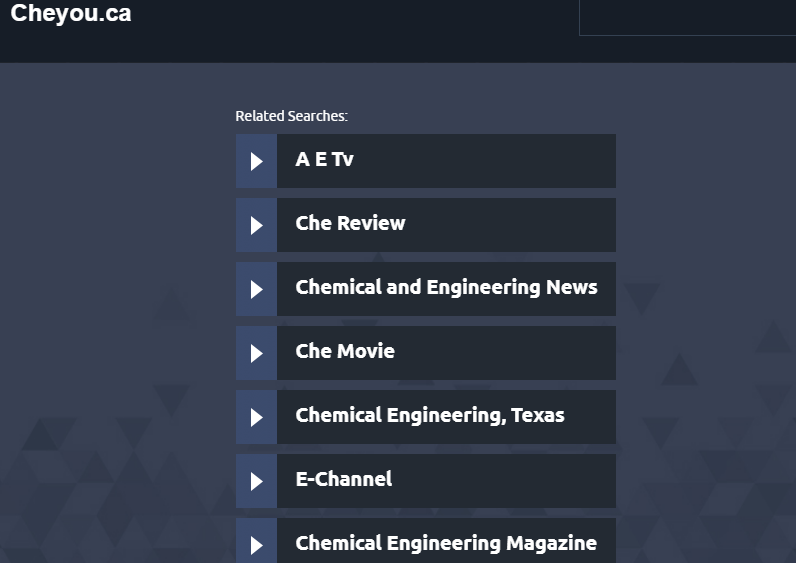Open the Che Review search link
Viewport: 796px width, 563px height.
coord(350,224)
